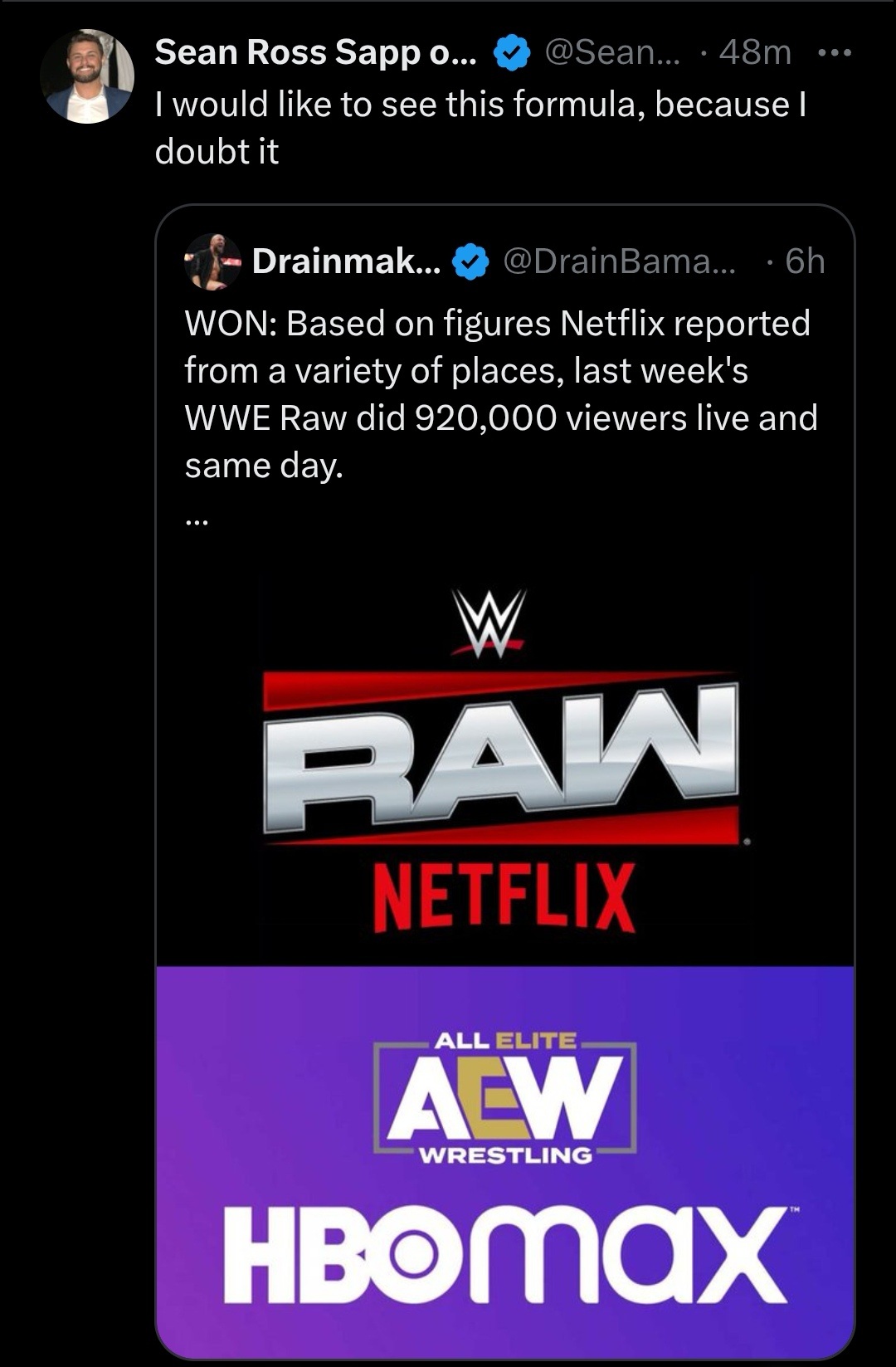Viewport: 896px width, 1367px height.
Task: Open quoted tweet text about 920,000 viewers
Action: coord(501,394)
